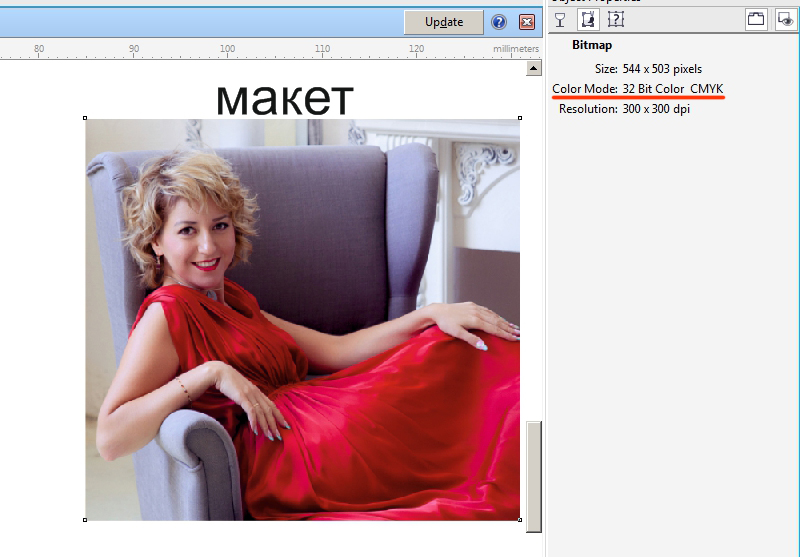Close the blue docker bar with red X

(x=527, y=22)
